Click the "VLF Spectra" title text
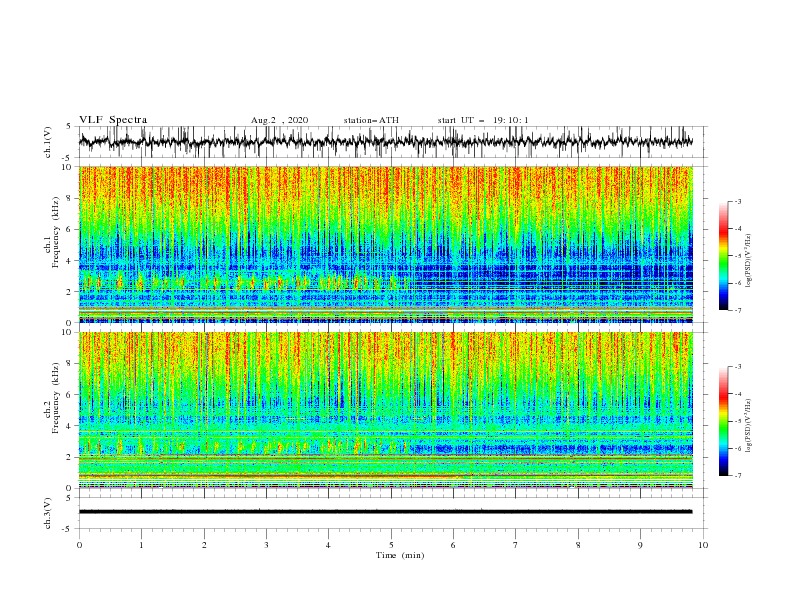Image resolution: width=792 pixels, height=612 pixels. [113, 120]
